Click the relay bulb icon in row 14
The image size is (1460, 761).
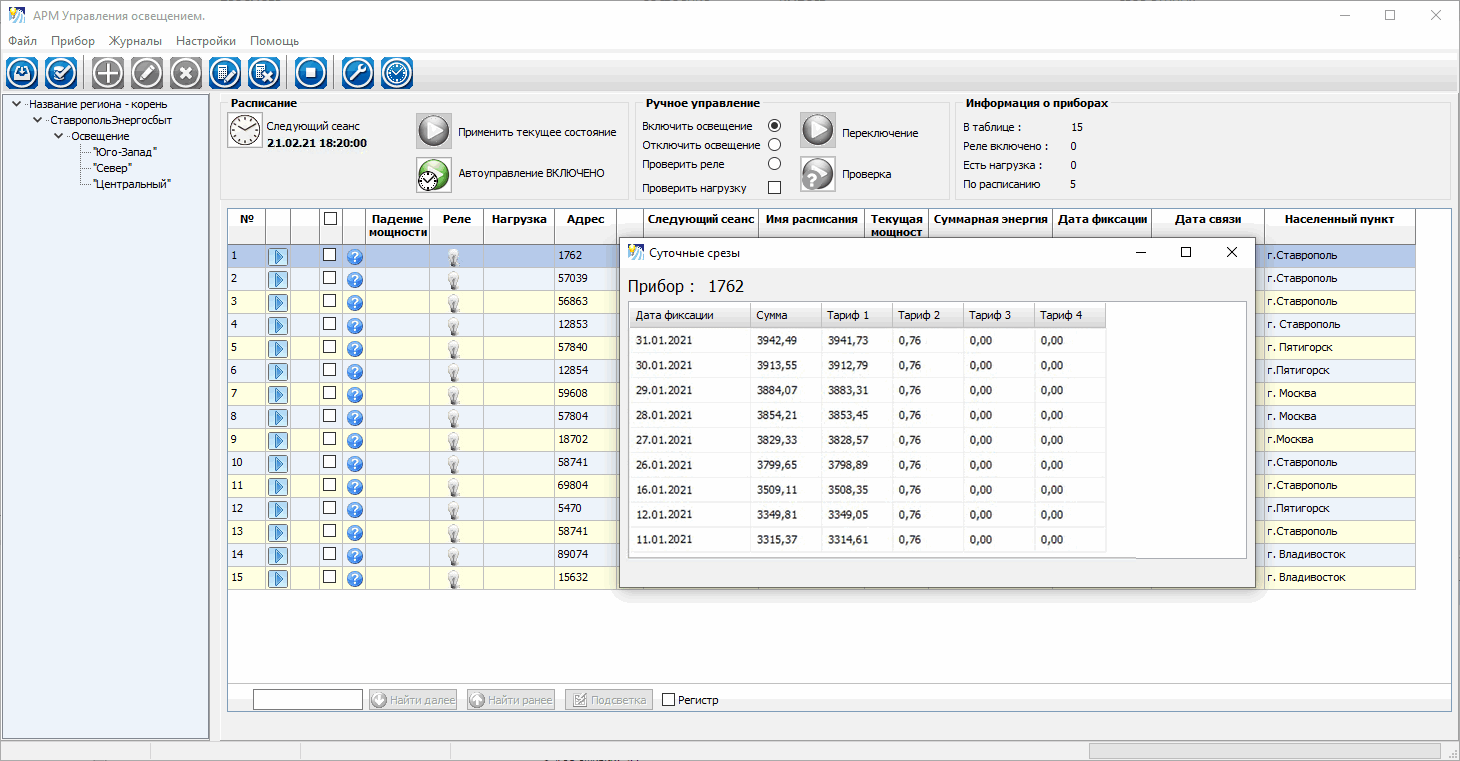click(x=453, y=556)
